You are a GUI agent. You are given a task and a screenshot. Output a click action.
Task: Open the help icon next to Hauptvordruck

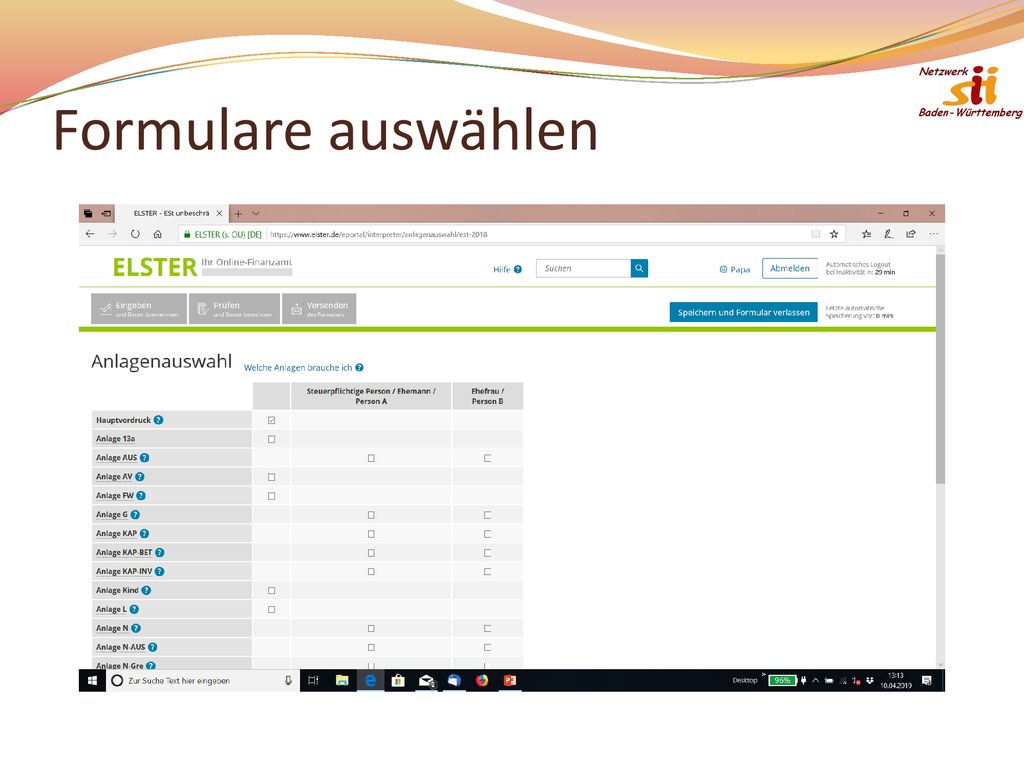tap(159, 420)
